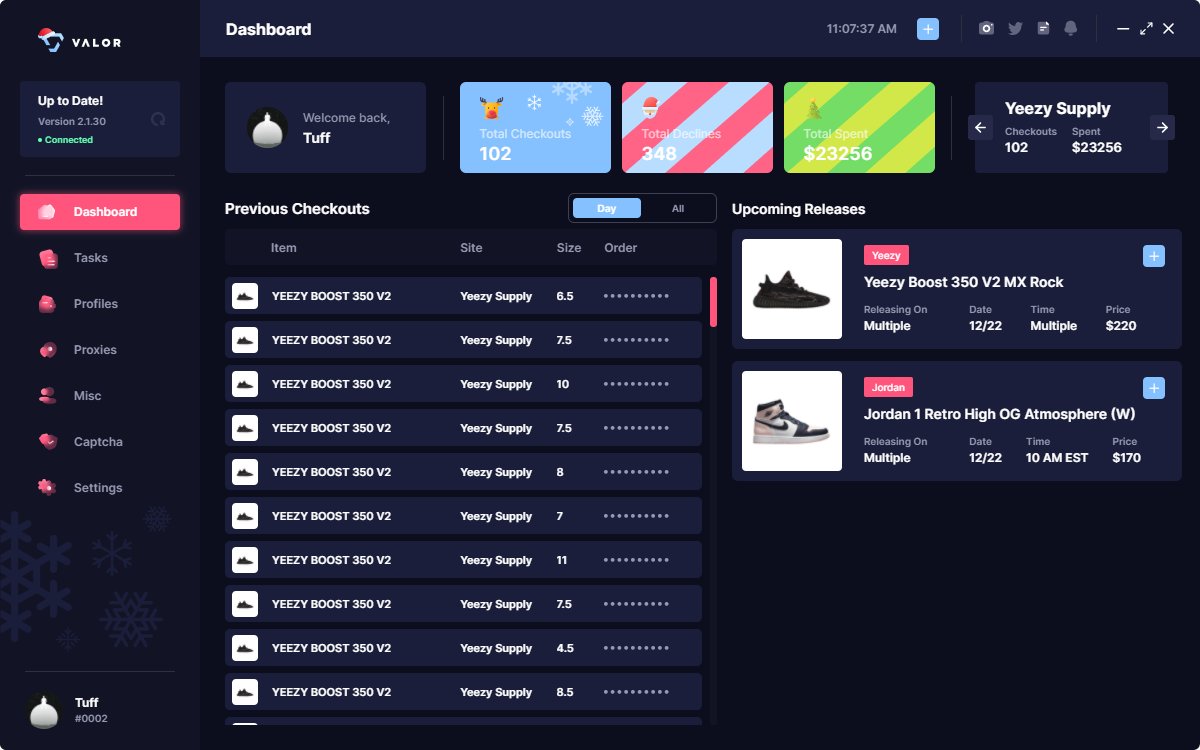Click the Yeezy Supply stats title
This screenshot has height=750, width=1200.
(1058, 109)
